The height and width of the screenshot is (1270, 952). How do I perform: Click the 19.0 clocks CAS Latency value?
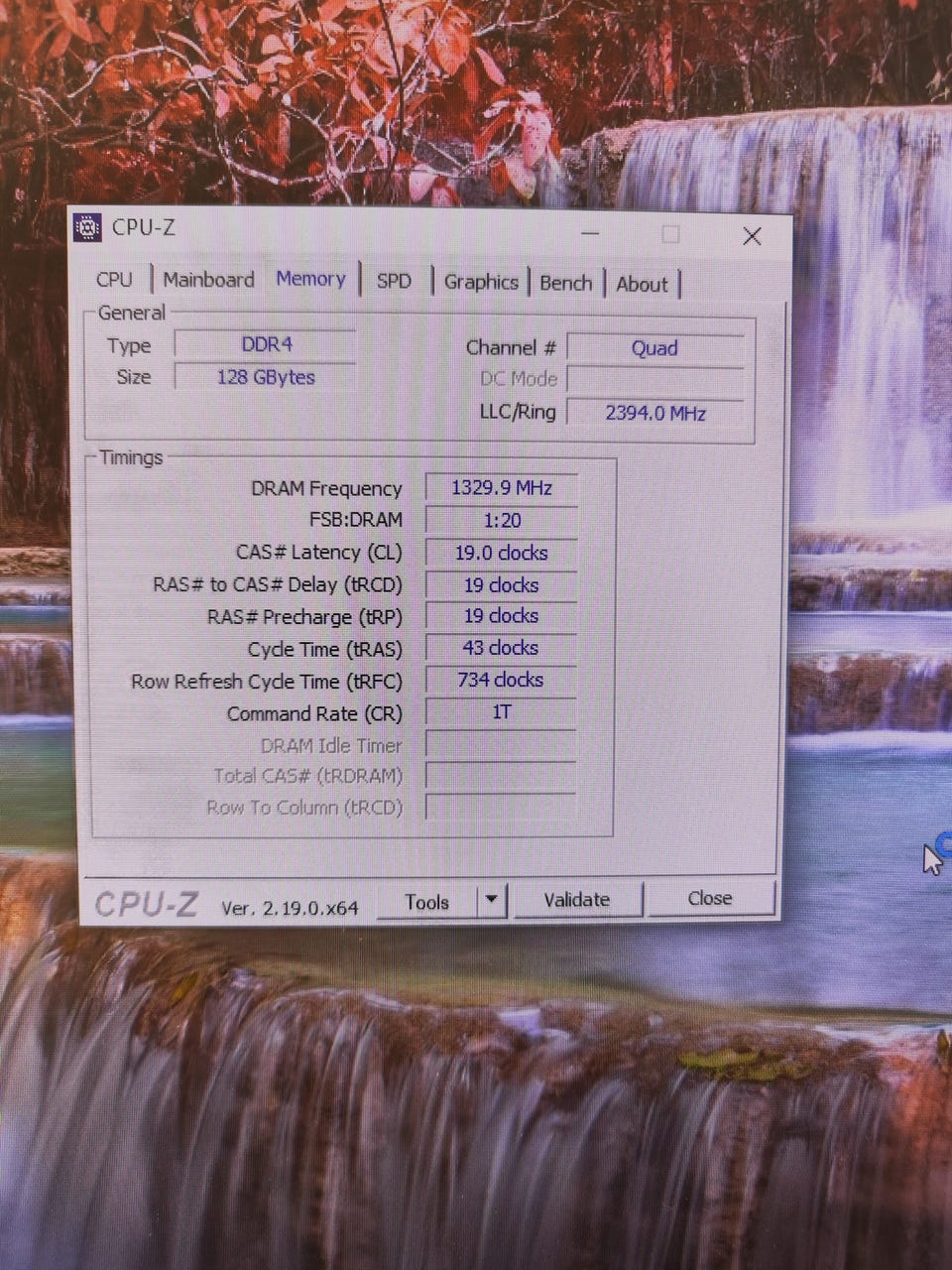(x=501, y=553)
